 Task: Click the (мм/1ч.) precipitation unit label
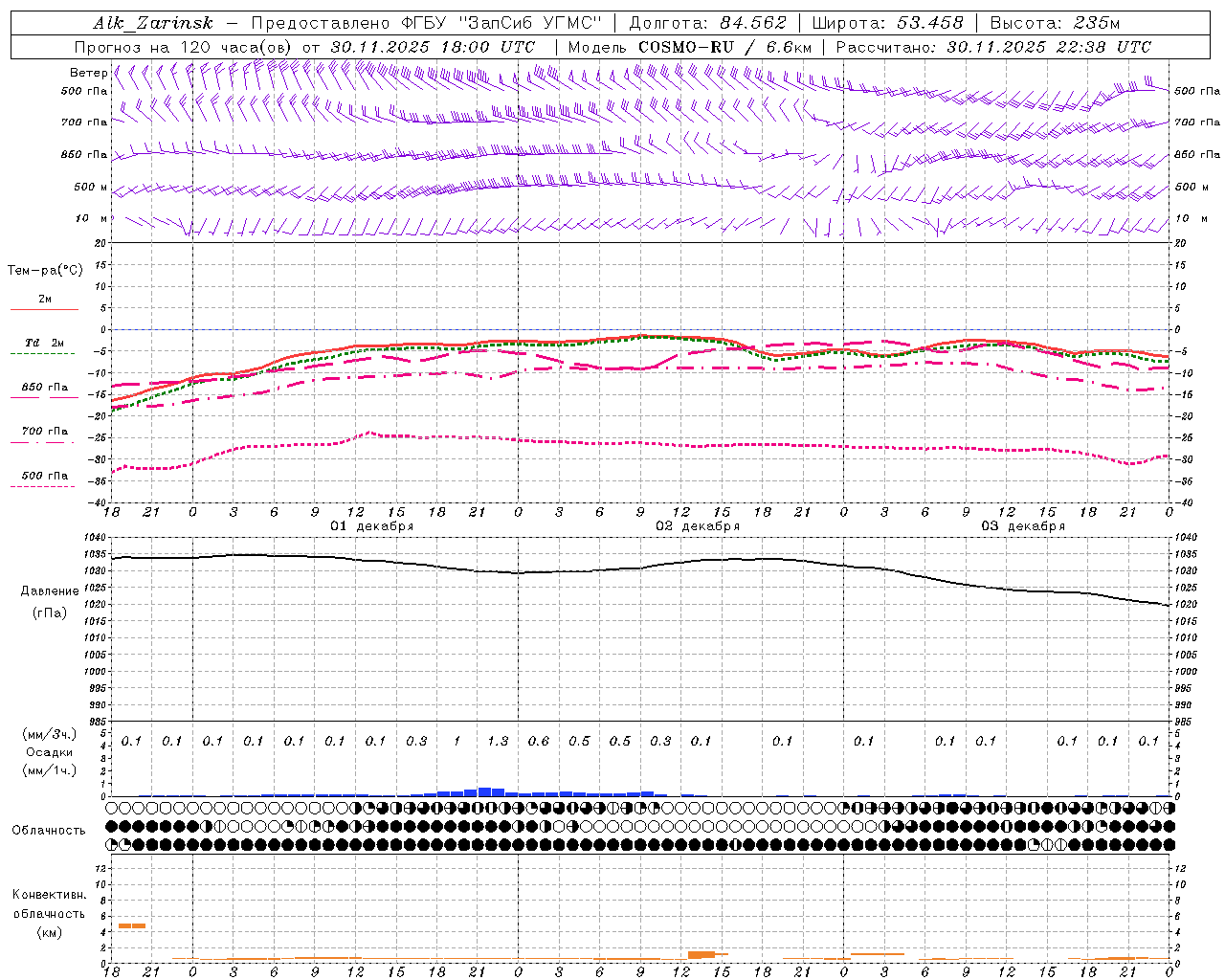(50, 770)
